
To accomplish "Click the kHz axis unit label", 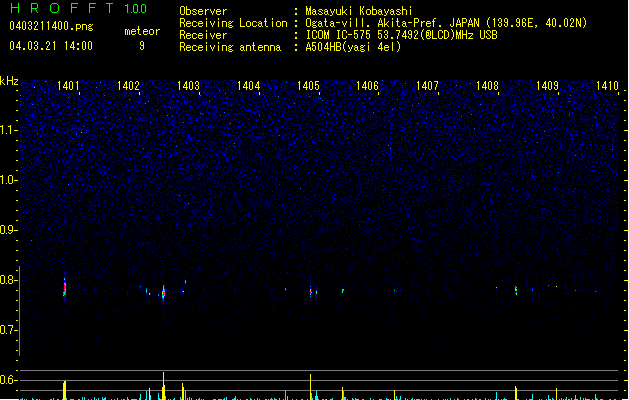I will click(x=9, y=81).
